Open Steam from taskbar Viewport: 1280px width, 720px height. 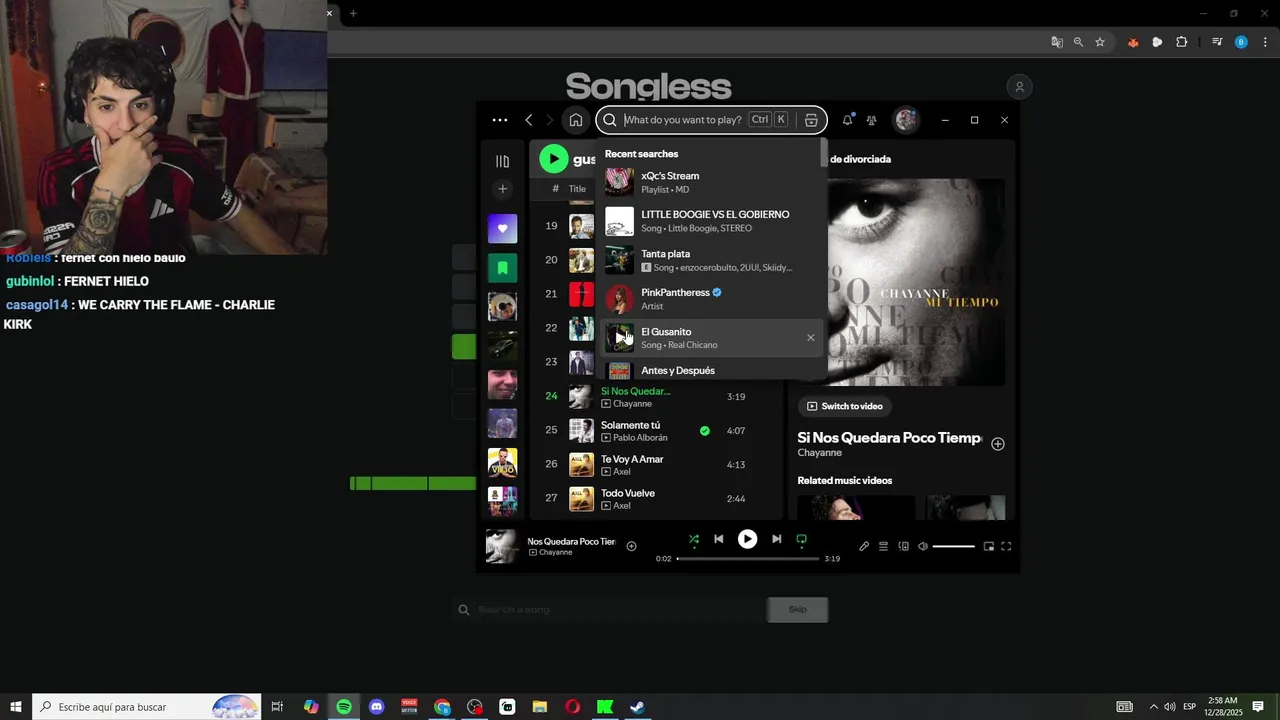pos(637,707)
